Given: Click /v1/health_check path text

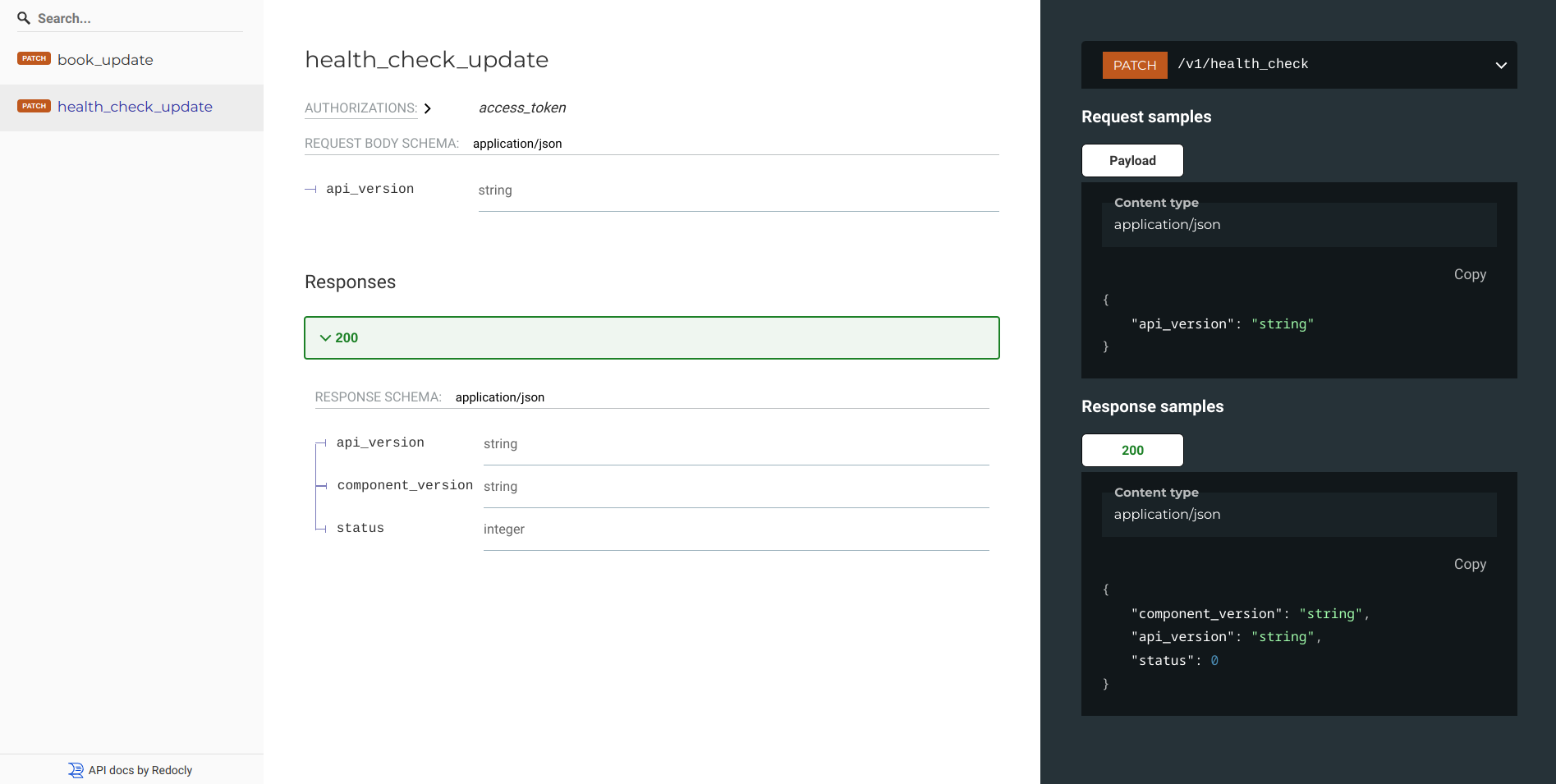Looking at the screenshot, I should (x=1242, y=64).
